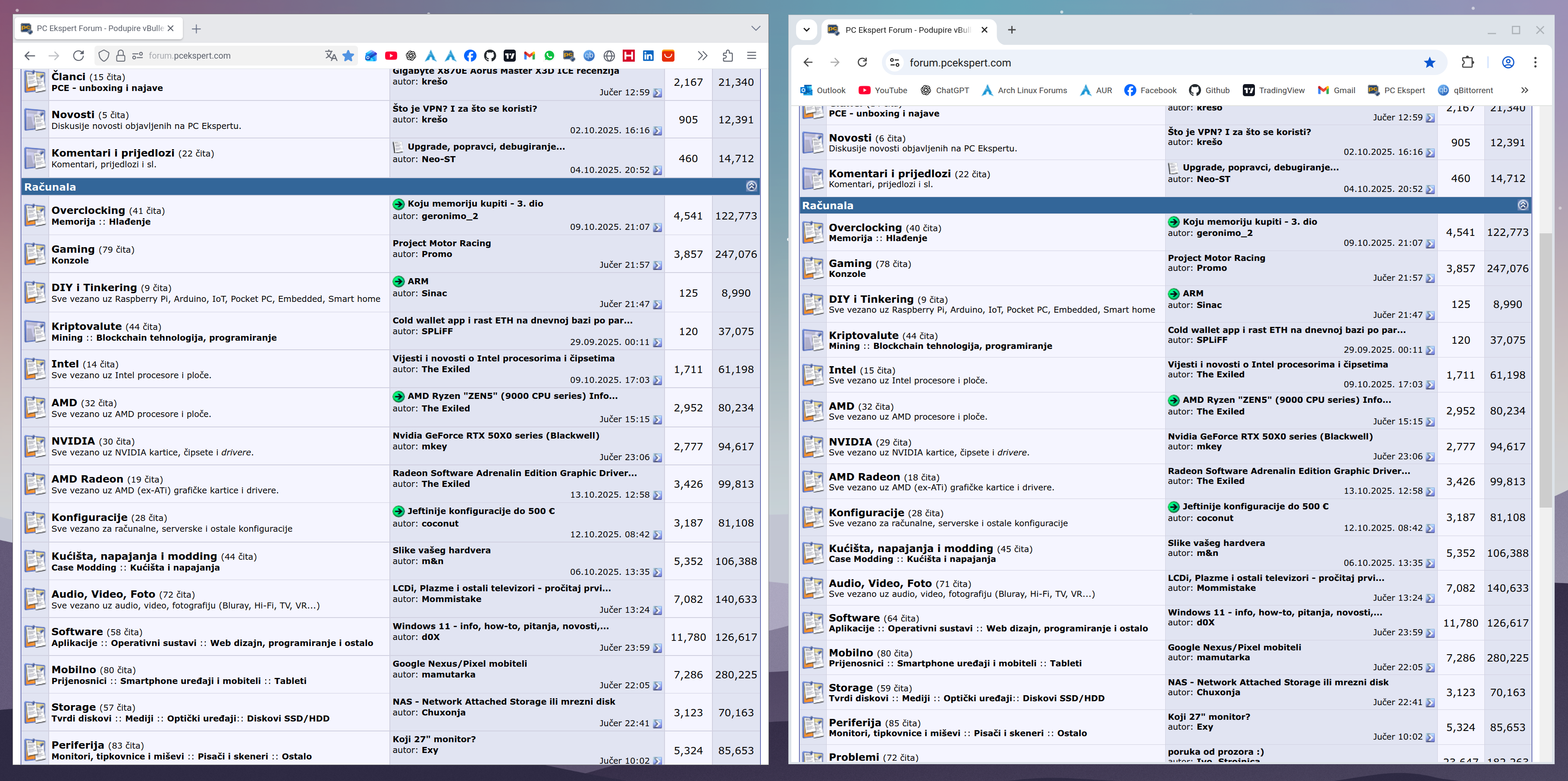Toggle the bookmark star in Chrome address bar
Image resolution: width=1568 pixels, height=781 pixels.
click(1429, 62)
